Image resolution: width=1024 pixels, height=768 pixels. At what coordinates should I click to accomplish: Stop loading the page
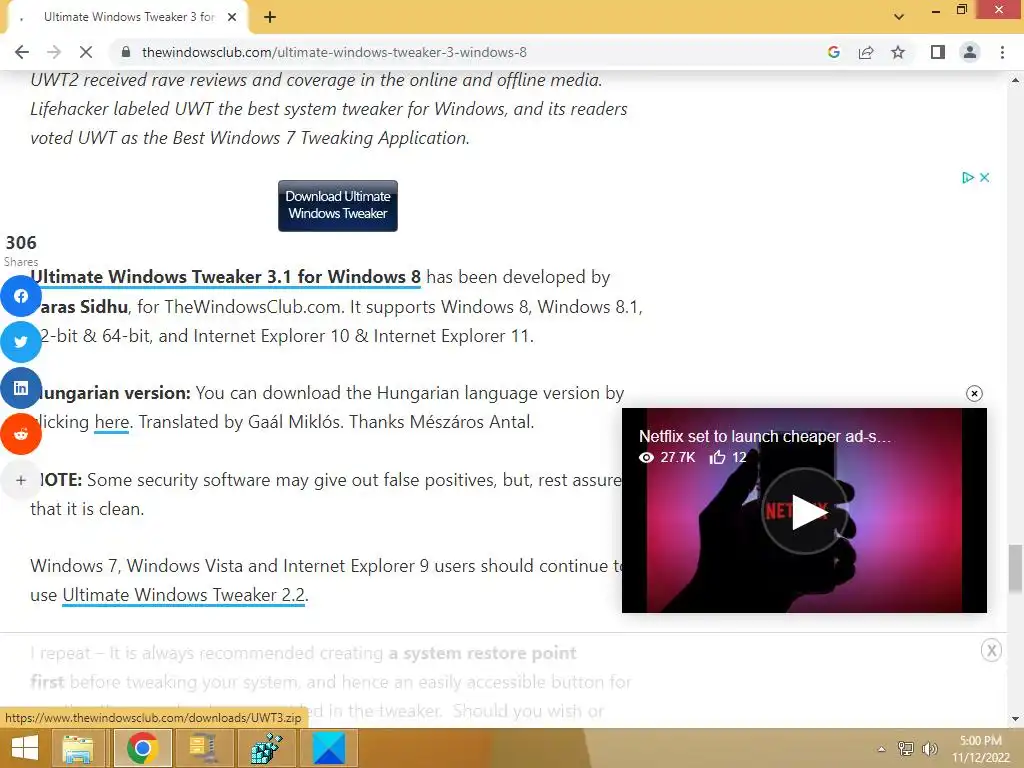pyautogui.click(x=86, y=52)
